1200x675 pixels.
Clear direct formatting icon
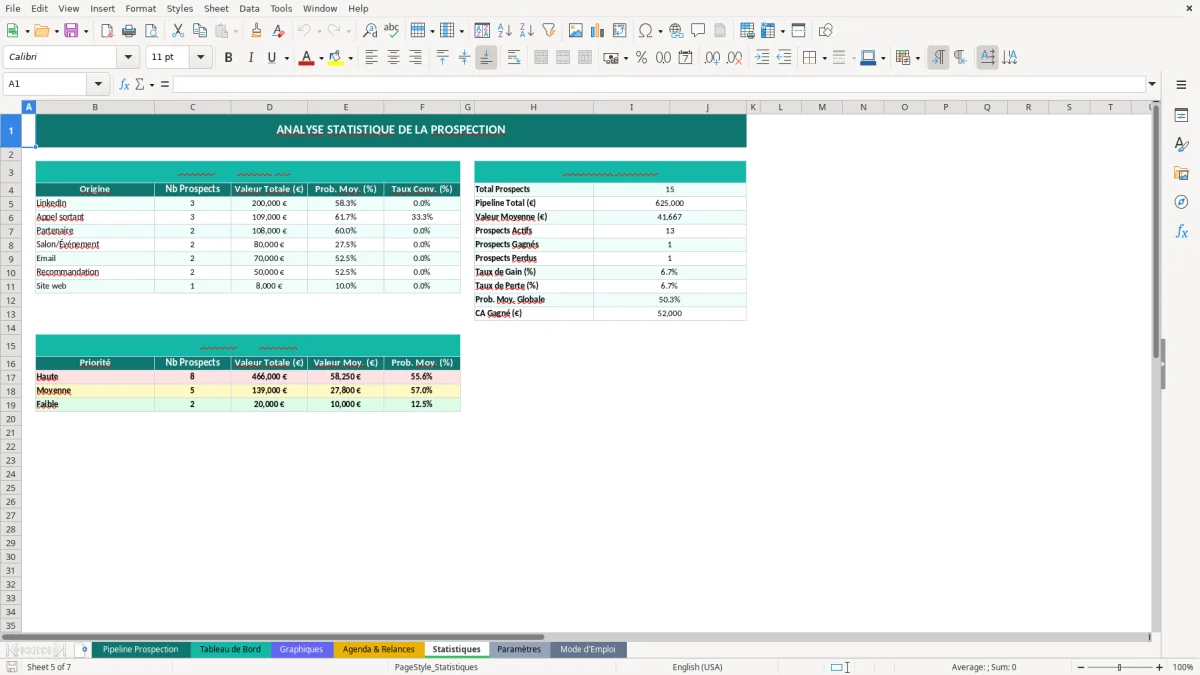tap(278, 31)
